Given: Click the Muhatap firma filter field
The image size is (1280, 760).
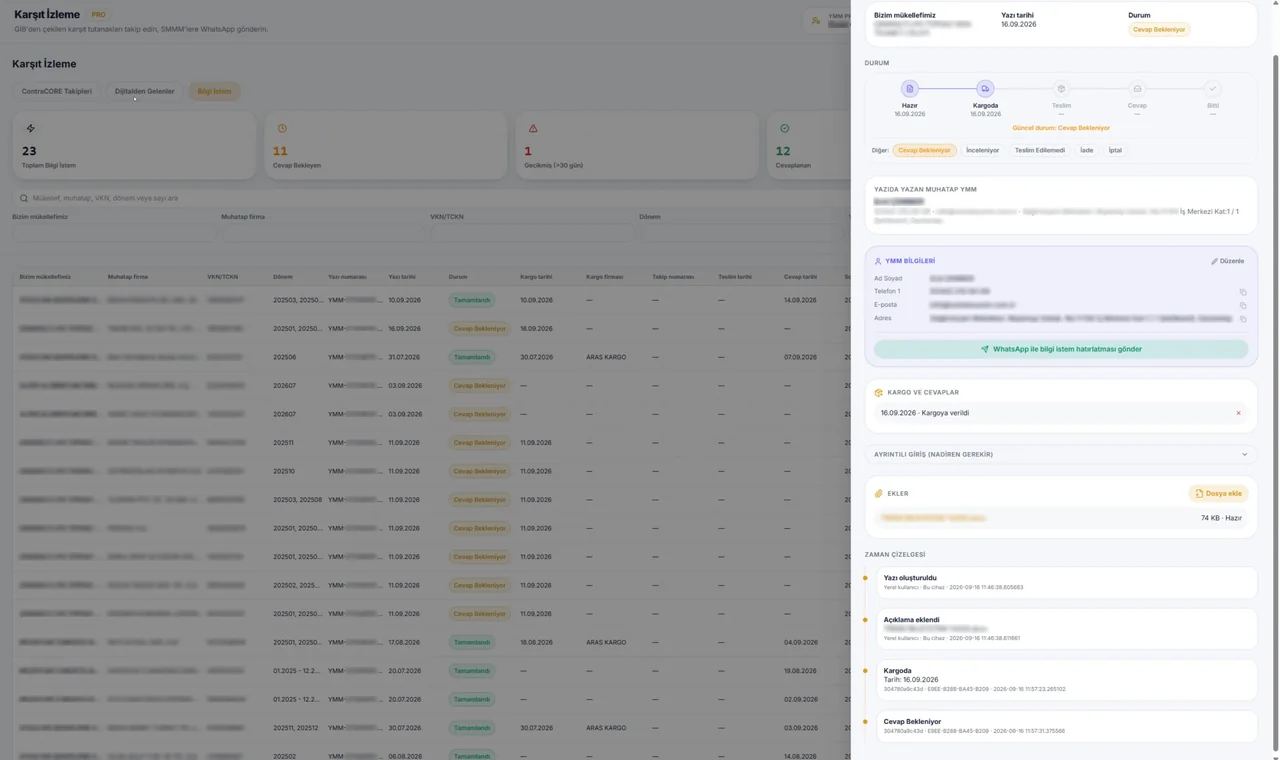Looking at the screenshot, I should pos(322,233).
